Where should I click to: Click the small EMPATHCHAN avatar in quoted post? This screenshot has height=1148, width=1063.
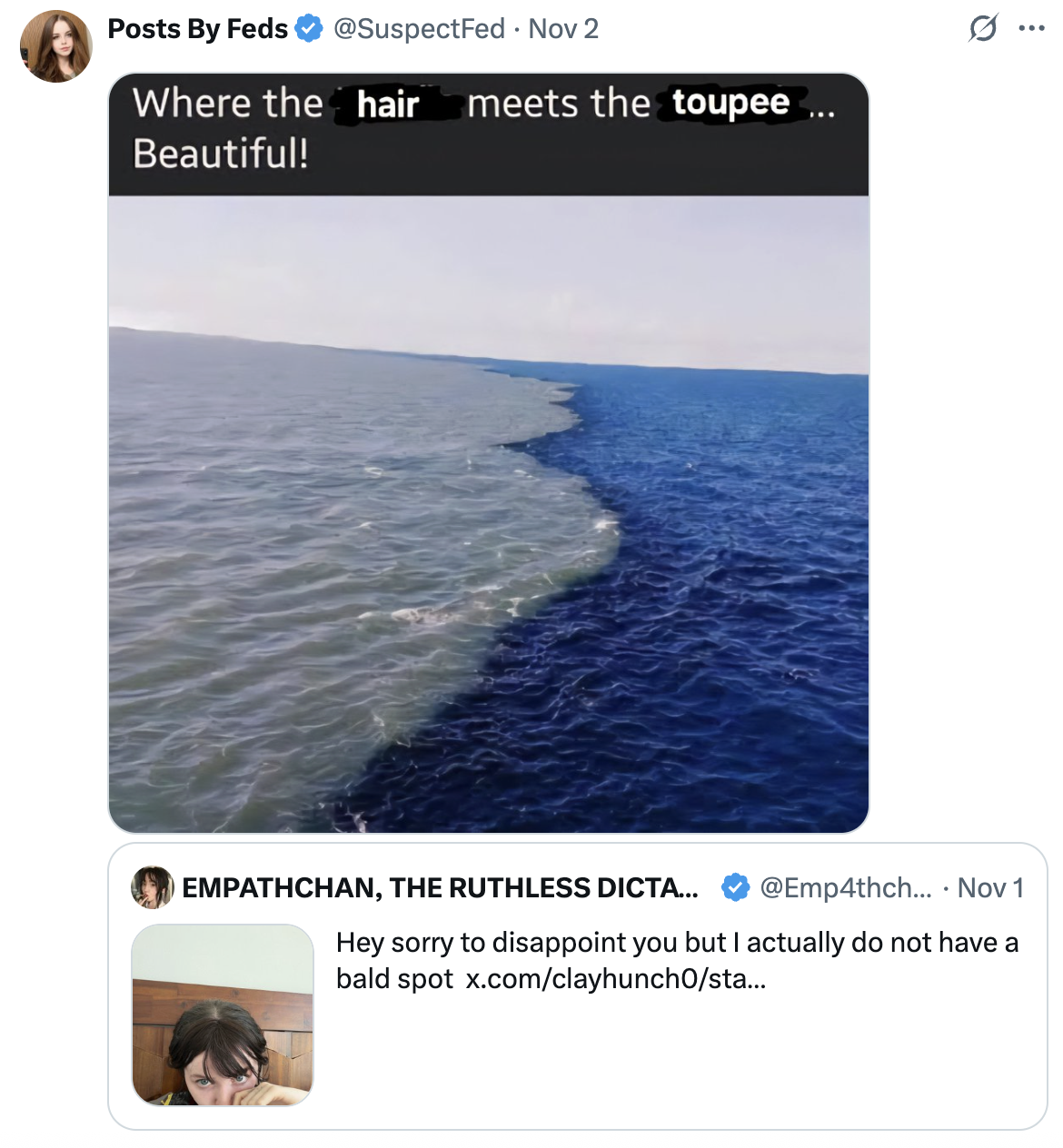point(153,887)
